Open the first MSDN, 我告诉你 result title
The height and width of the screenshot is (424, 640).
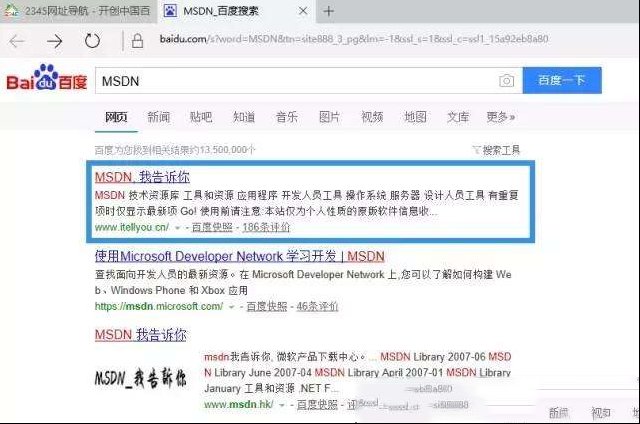coord(142,177)
